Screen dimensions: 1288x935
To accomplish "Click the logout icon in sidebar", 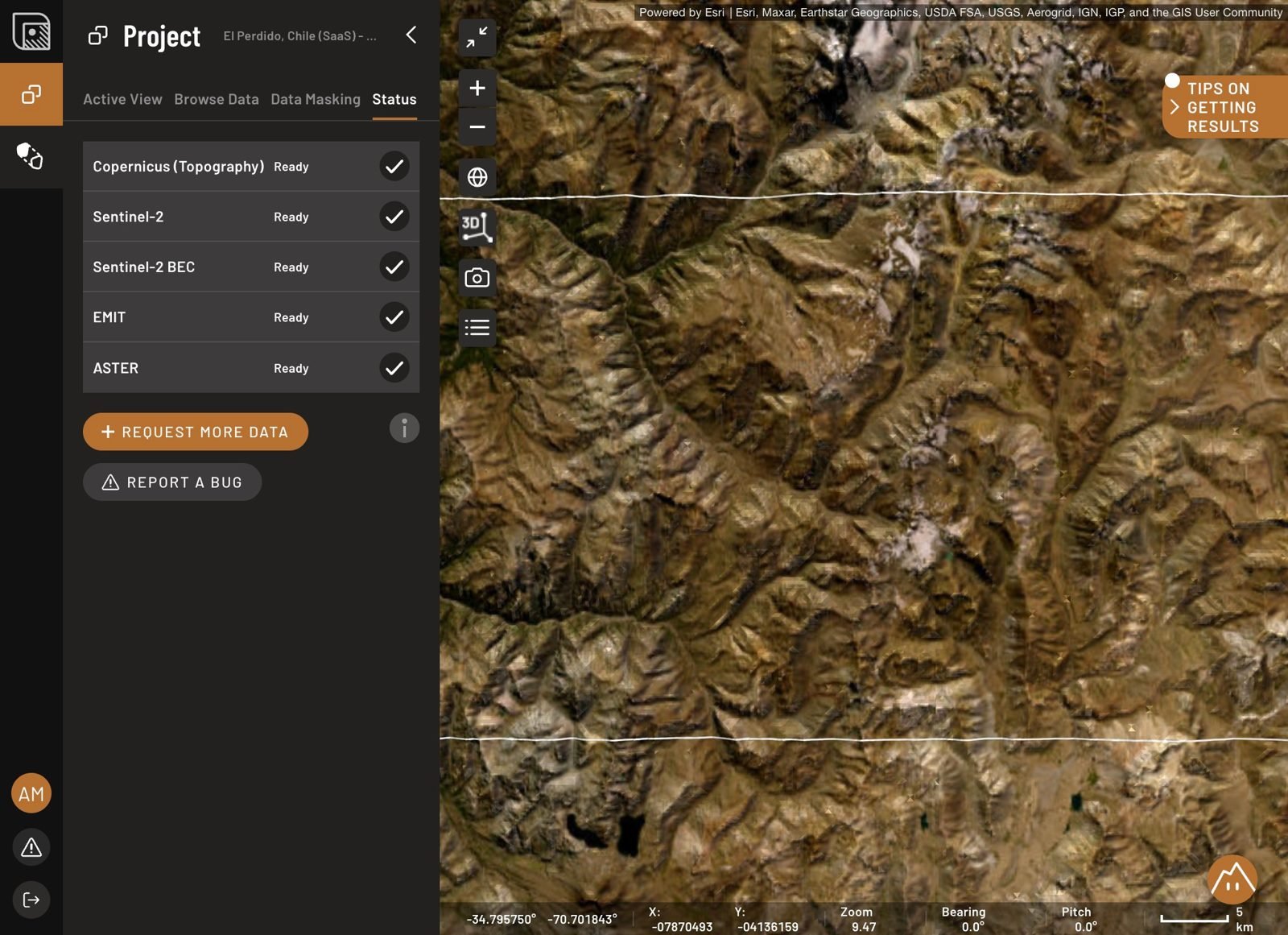I will click(31, 900).
